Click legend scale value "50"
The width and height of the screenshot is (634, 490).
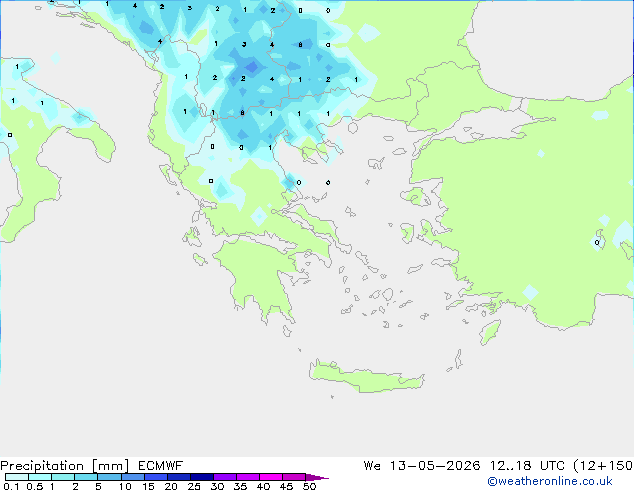(x=309, y=486)
